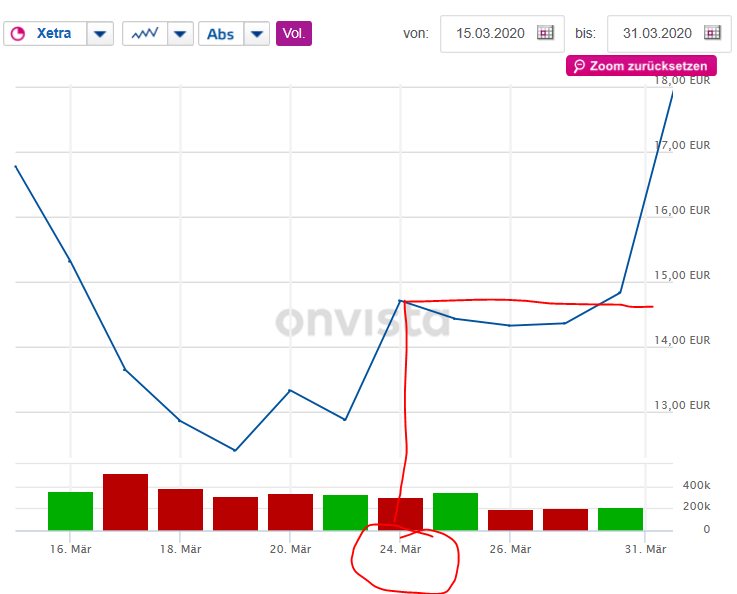Image resolution: width=737 pixels, height=594 pixels.
Task: Click the 18. Mär axis label
Action: (x=180, y=549)
